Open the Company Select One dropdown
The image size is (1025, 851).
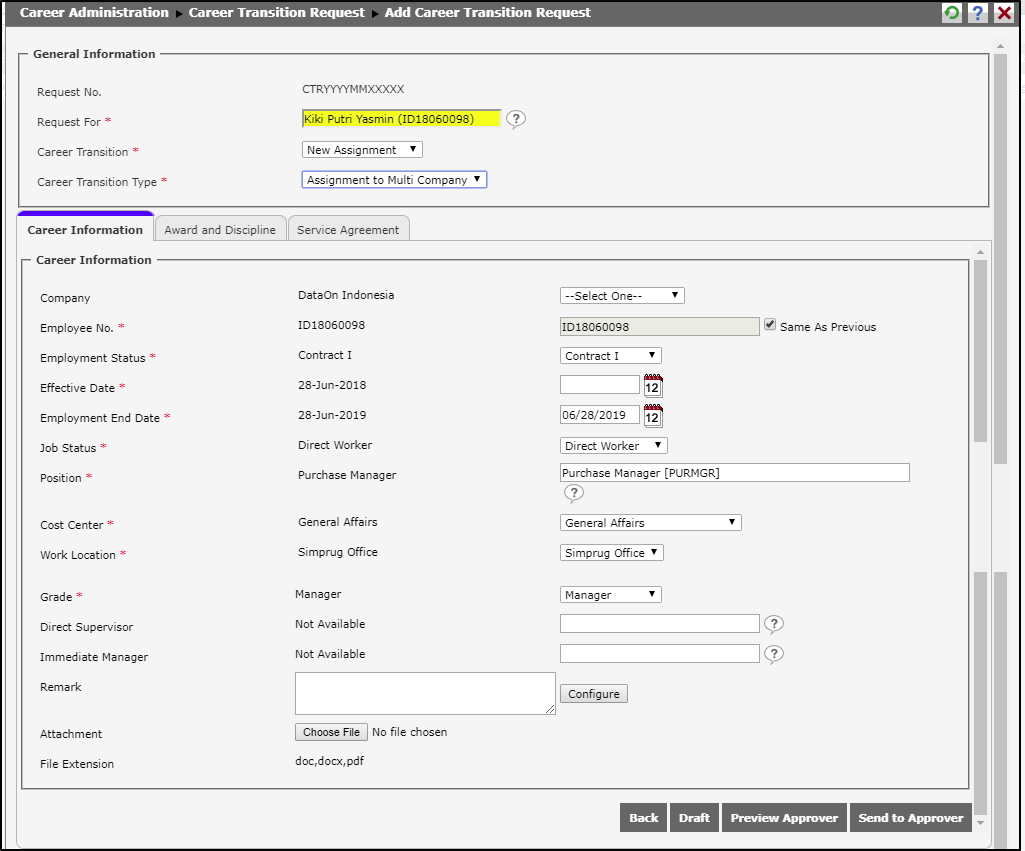pyautogui.click(x=622, y=296)
